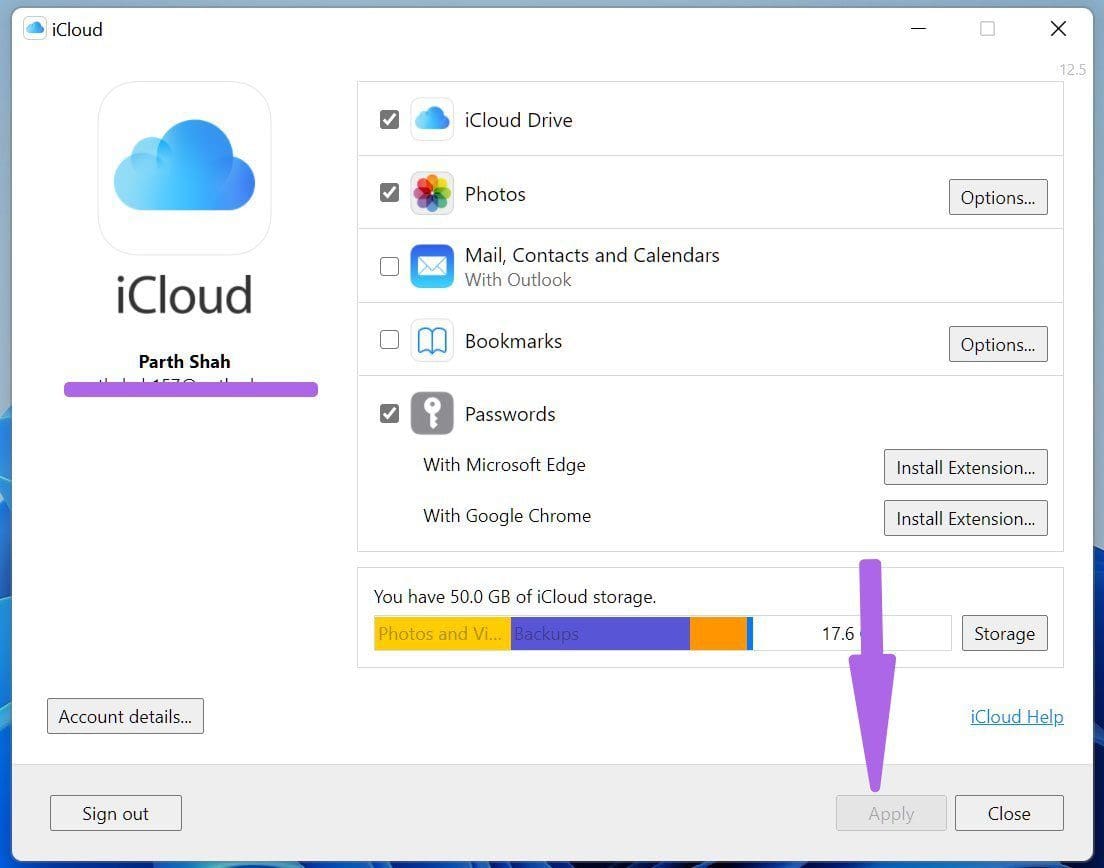Viewport: 1104px width, 868px height.
Task: Click the yellow Photos and Videos storage segment
Action: [442, 634]
